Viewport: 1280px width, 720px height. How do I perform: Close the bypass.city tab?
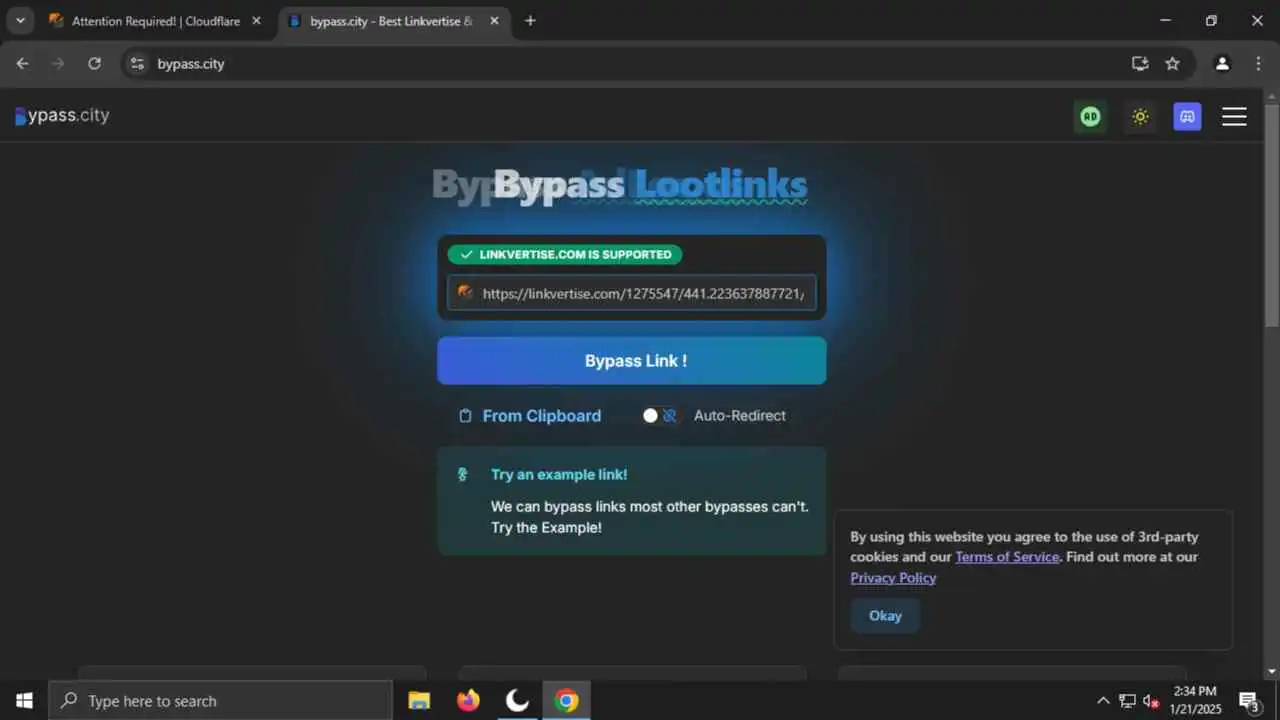tap(494, 20)
